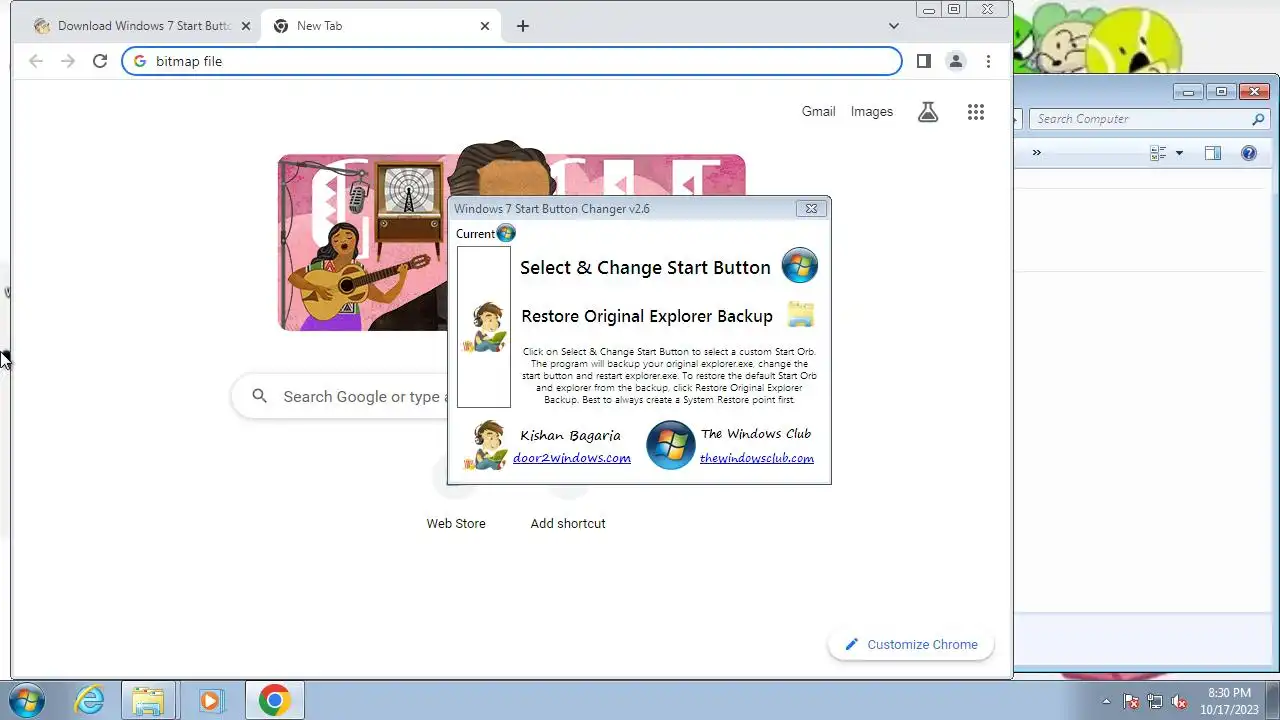Click Search Computer field in Explorer window
1280x720 pixels.
click(1150, 119)
